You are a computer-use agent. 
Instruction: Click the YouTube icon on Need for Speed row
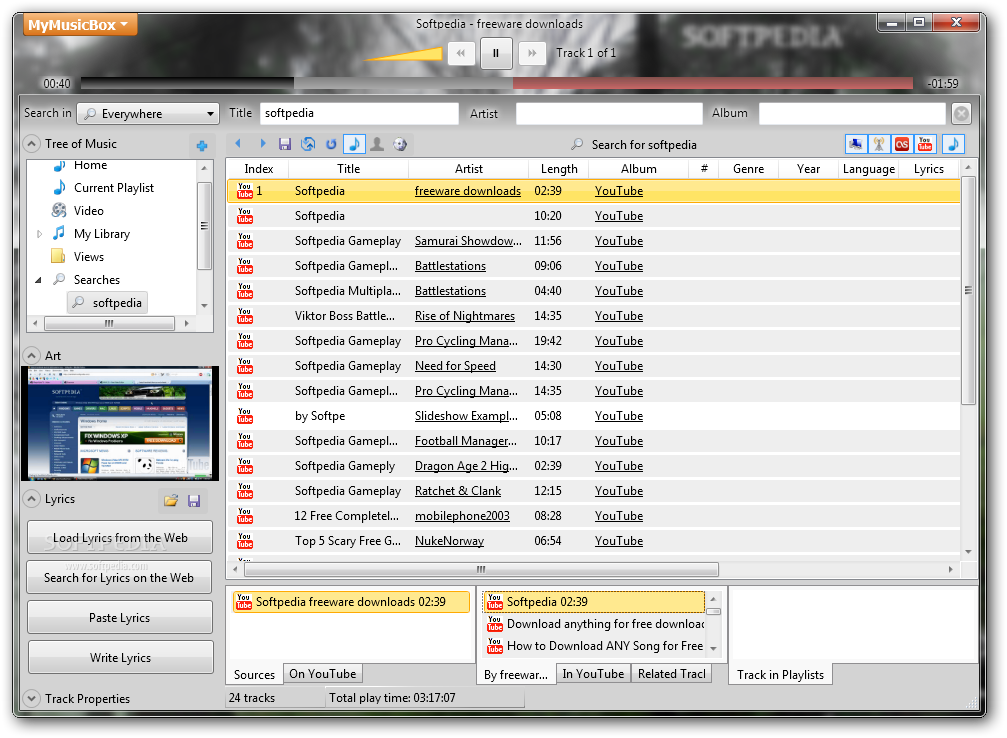pos(245,365)
